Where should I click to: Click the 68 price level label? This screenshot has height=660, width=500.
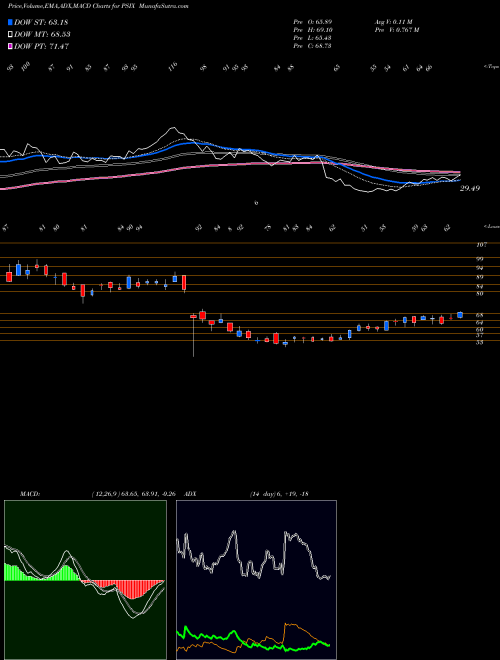[x=480, y=315]
